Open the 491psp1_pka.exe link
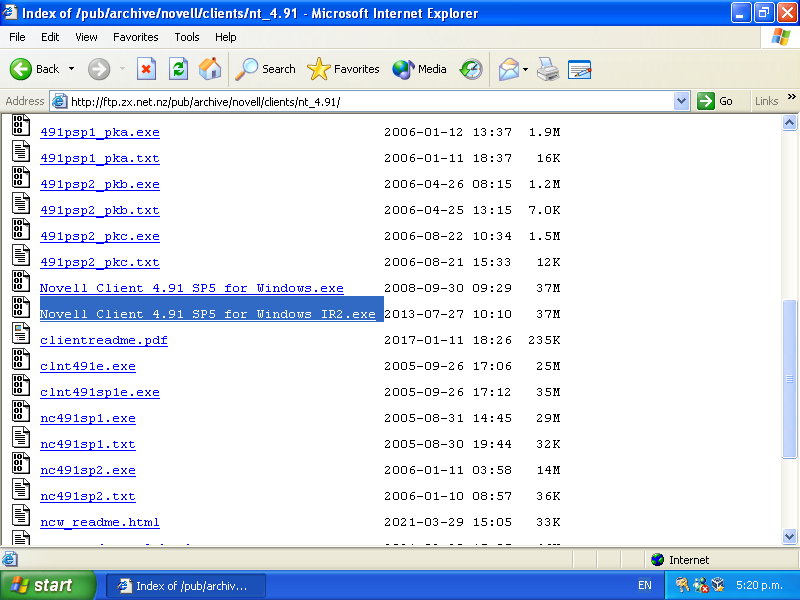The height and width of the screenshot is (600, 800). [100, 132]
